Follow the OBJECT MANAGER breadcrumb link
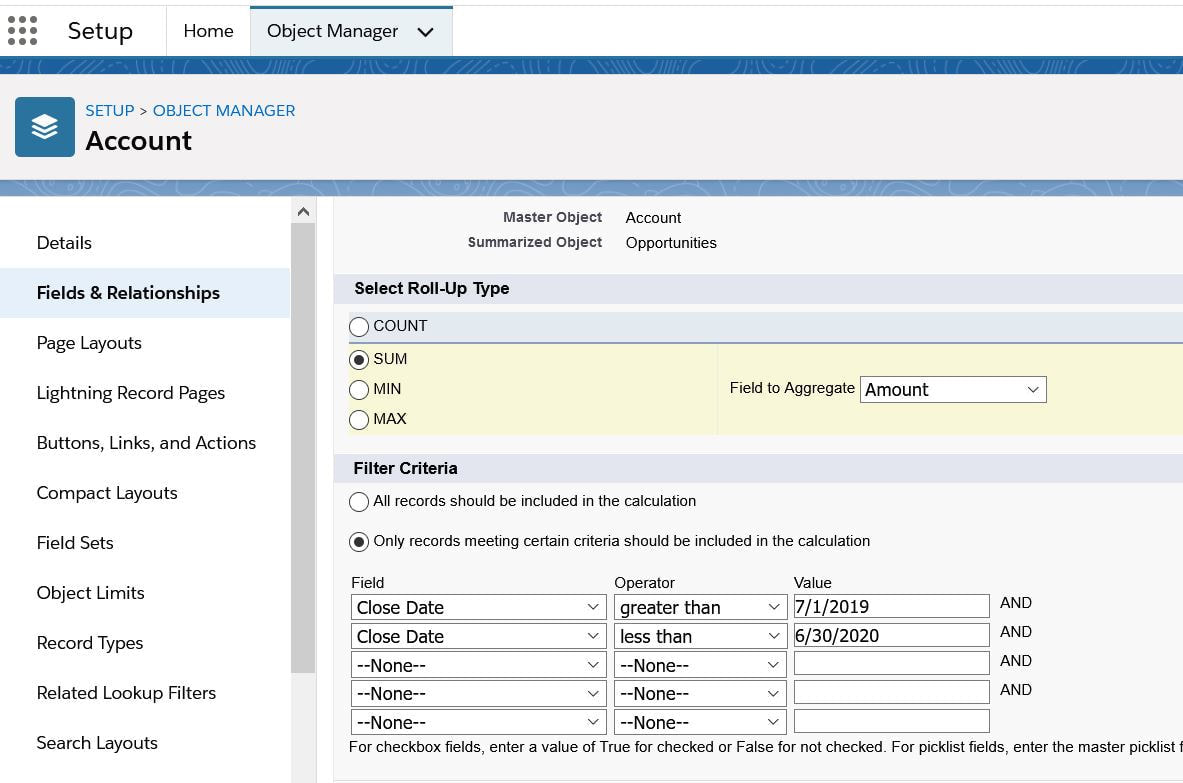This screenshot has height=783, width=1183. (x=224, y=110)
